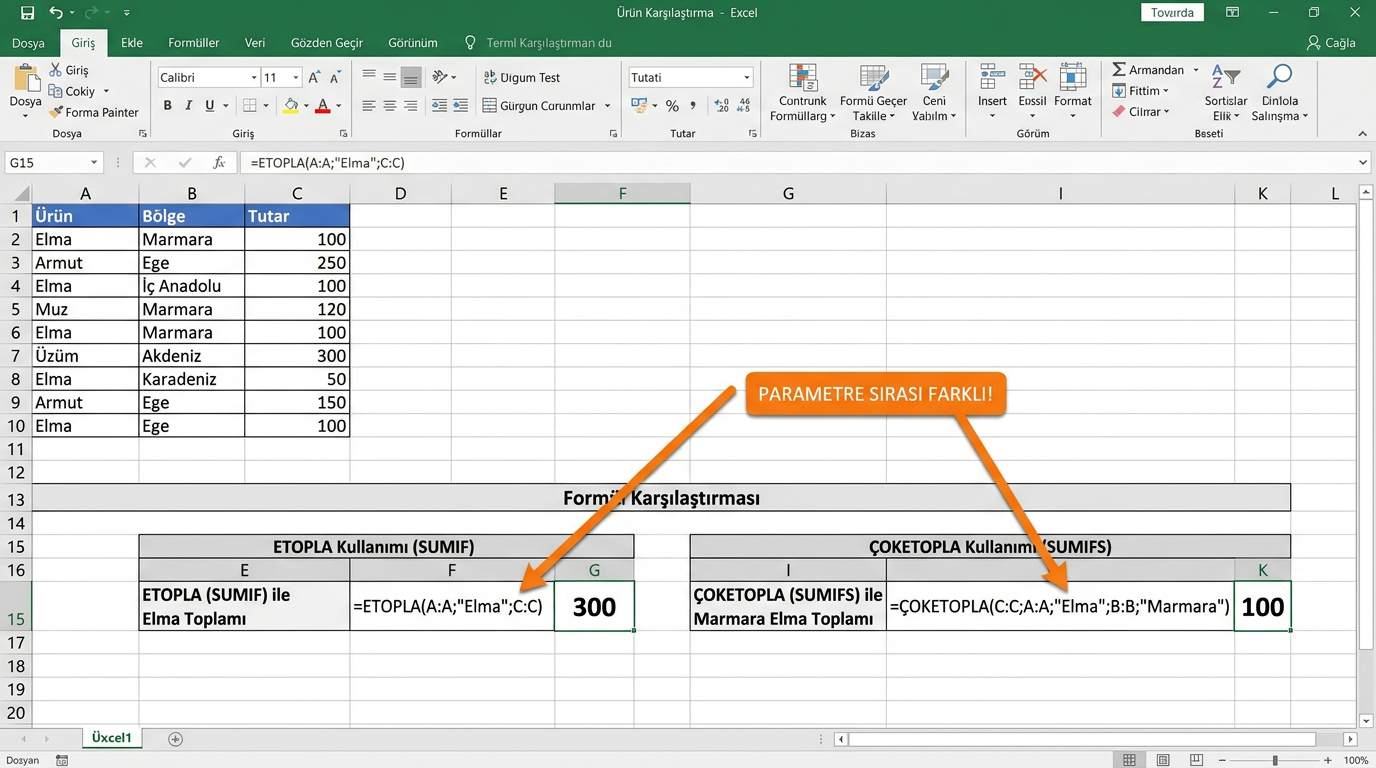This screenshot has height=768, width=1376.
Task: Save the workbook using the save icon
Action: tap(27, 13)
